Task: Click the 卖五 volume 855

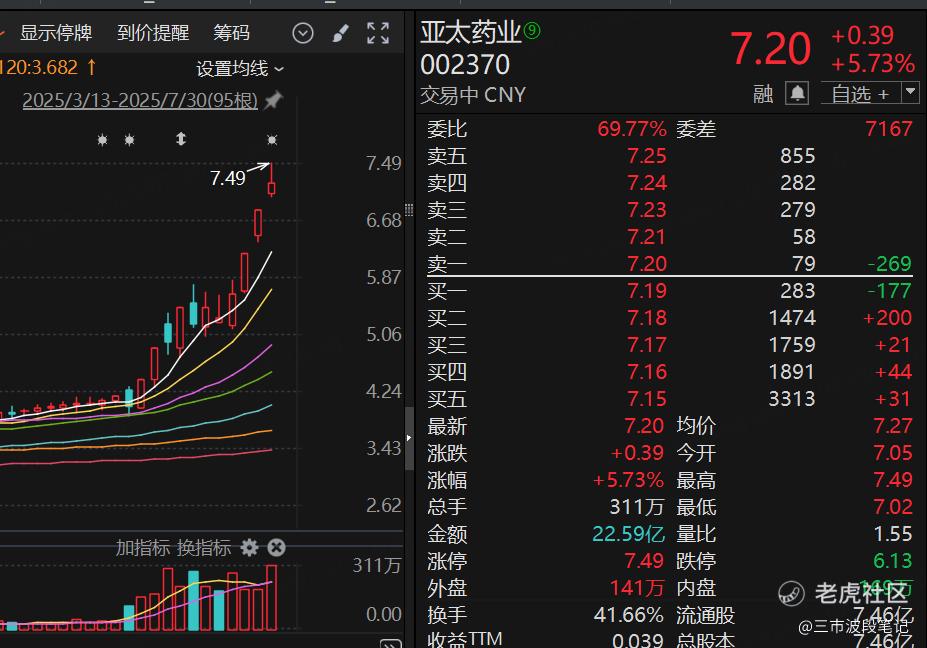Action: click(798, 156)
